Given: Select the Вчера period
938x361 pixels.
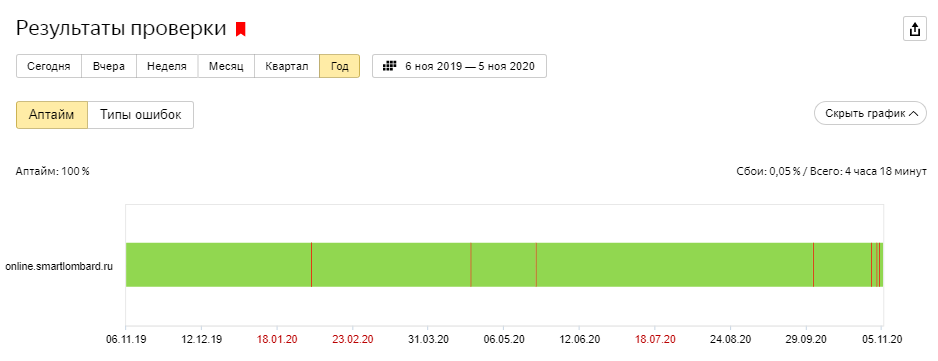Looking at the screenshot, I should (109, 66).
